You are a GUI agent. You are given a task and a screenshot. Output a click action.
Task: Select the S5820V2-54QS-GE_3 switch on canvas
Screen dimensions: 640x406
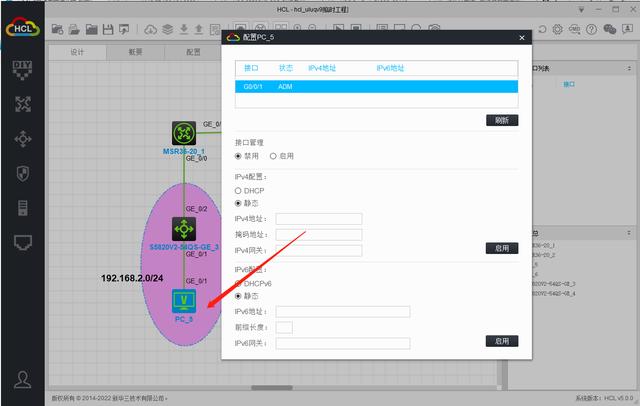(184, 229)
